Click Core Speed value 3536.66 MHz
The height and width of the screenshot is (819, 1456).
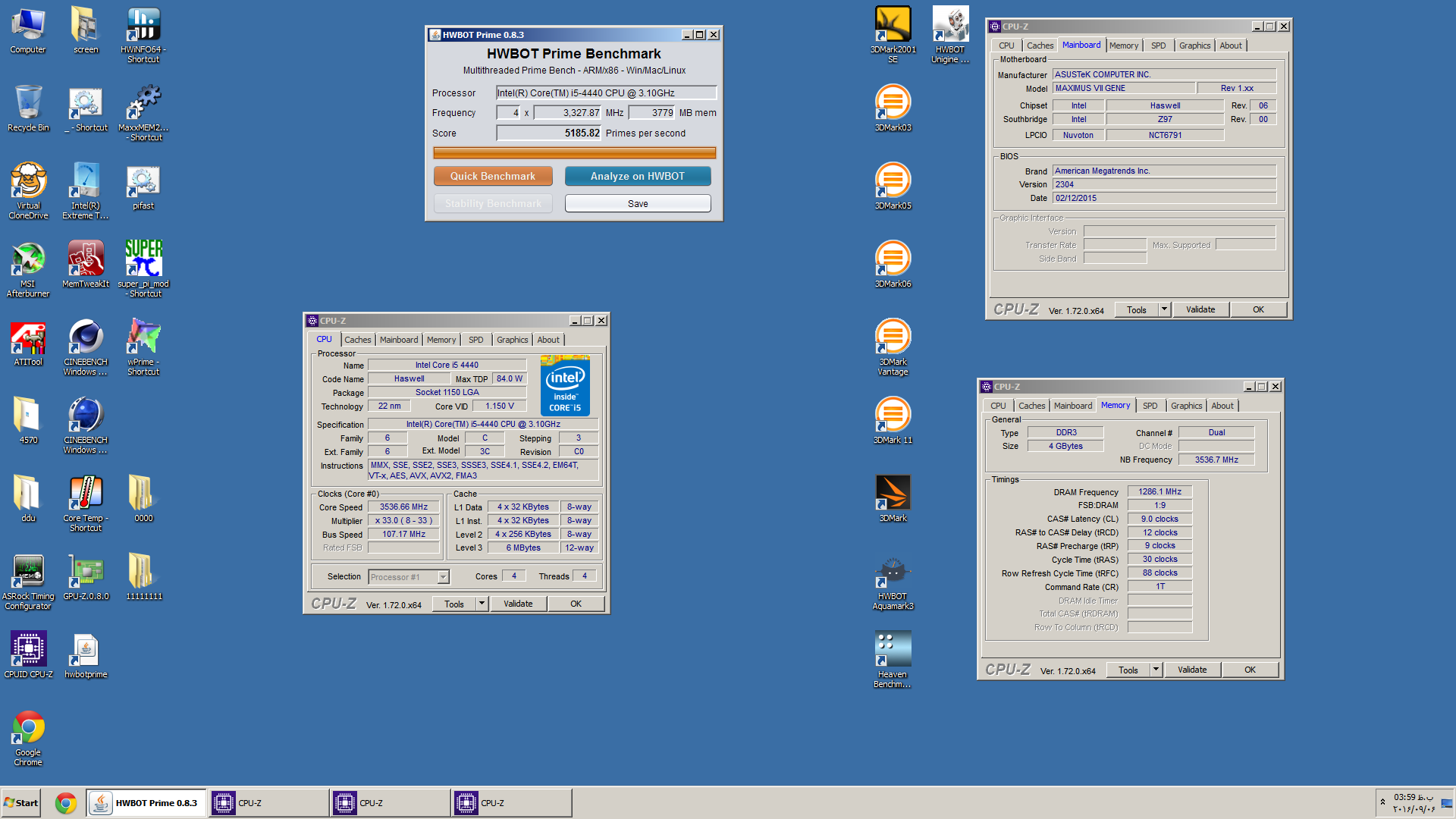[x=403, y=507]
